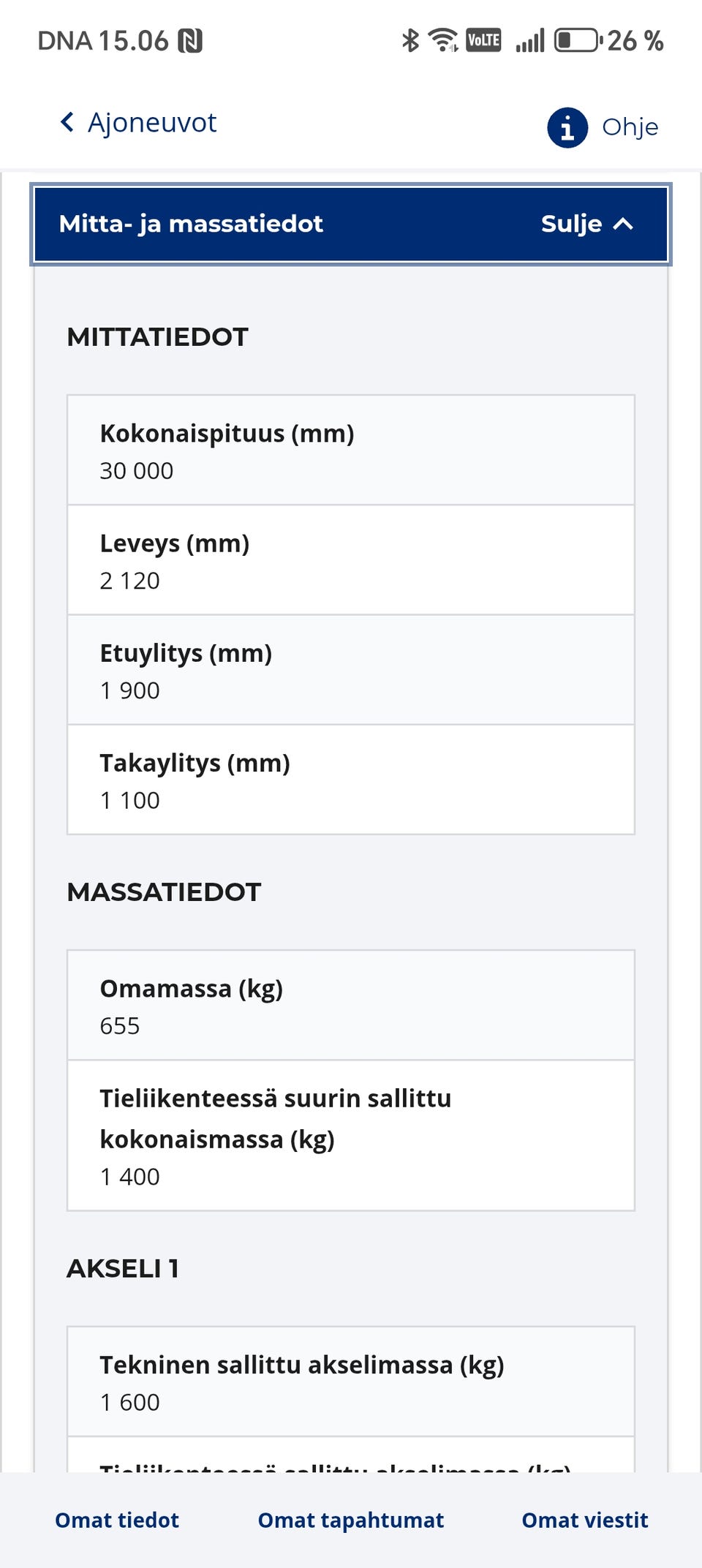Tap Ohje help text label

[629, 126]
